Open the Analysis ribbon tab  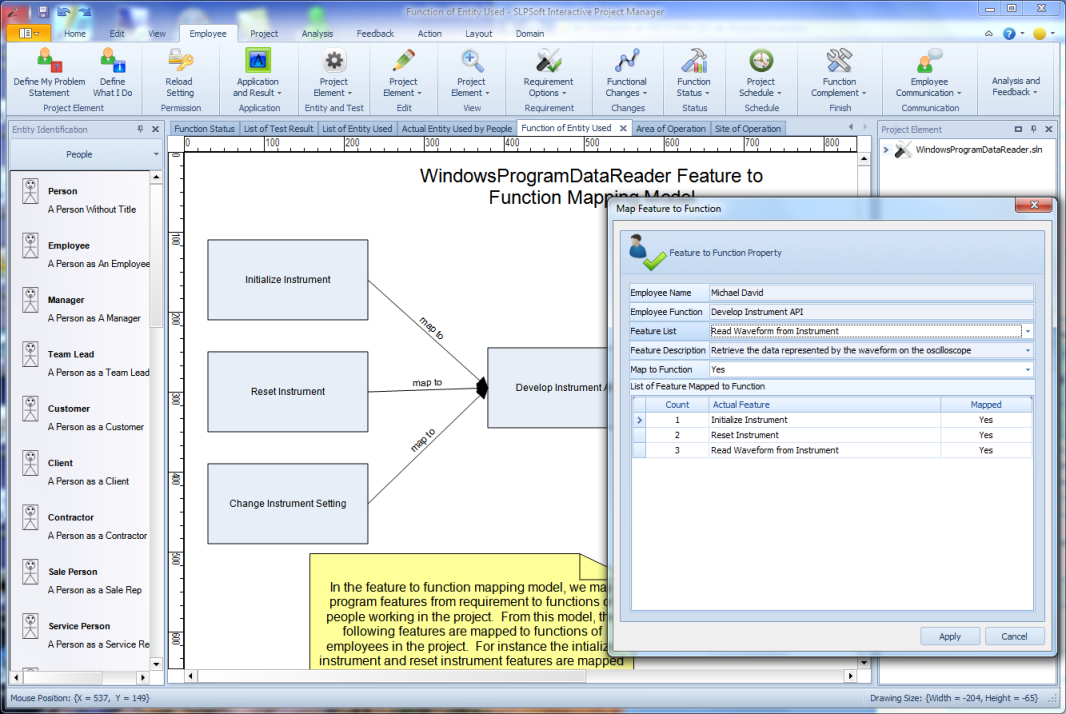tap(317, 33)
